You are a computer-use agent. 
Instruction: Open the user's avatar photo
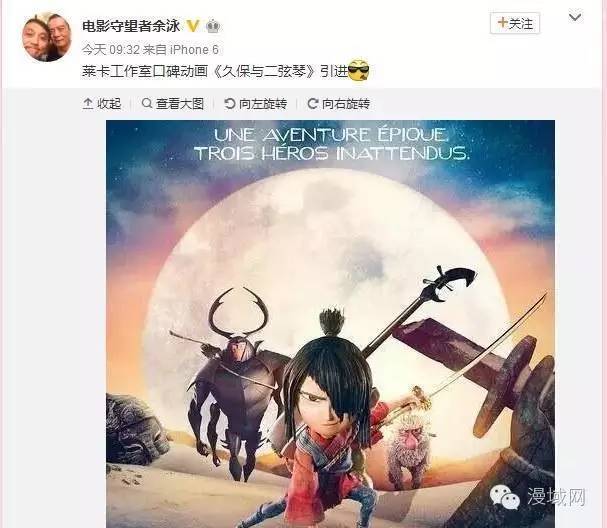click(46, 37)
